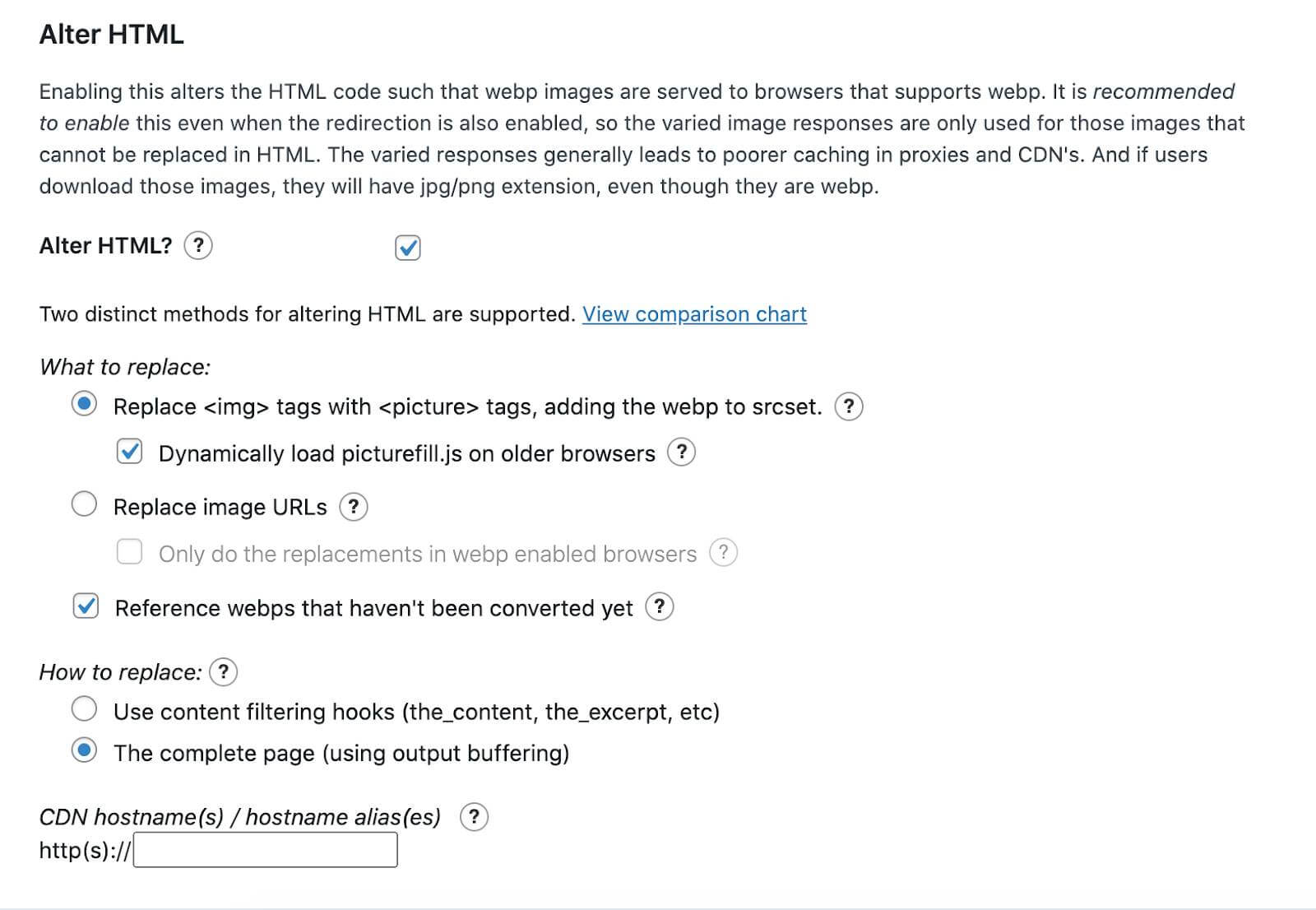Viewport: 1316px width, 910px height.
Task: Uncheck "Reference webps that haven't been converted yet"
Action: (x=86, y=606)
